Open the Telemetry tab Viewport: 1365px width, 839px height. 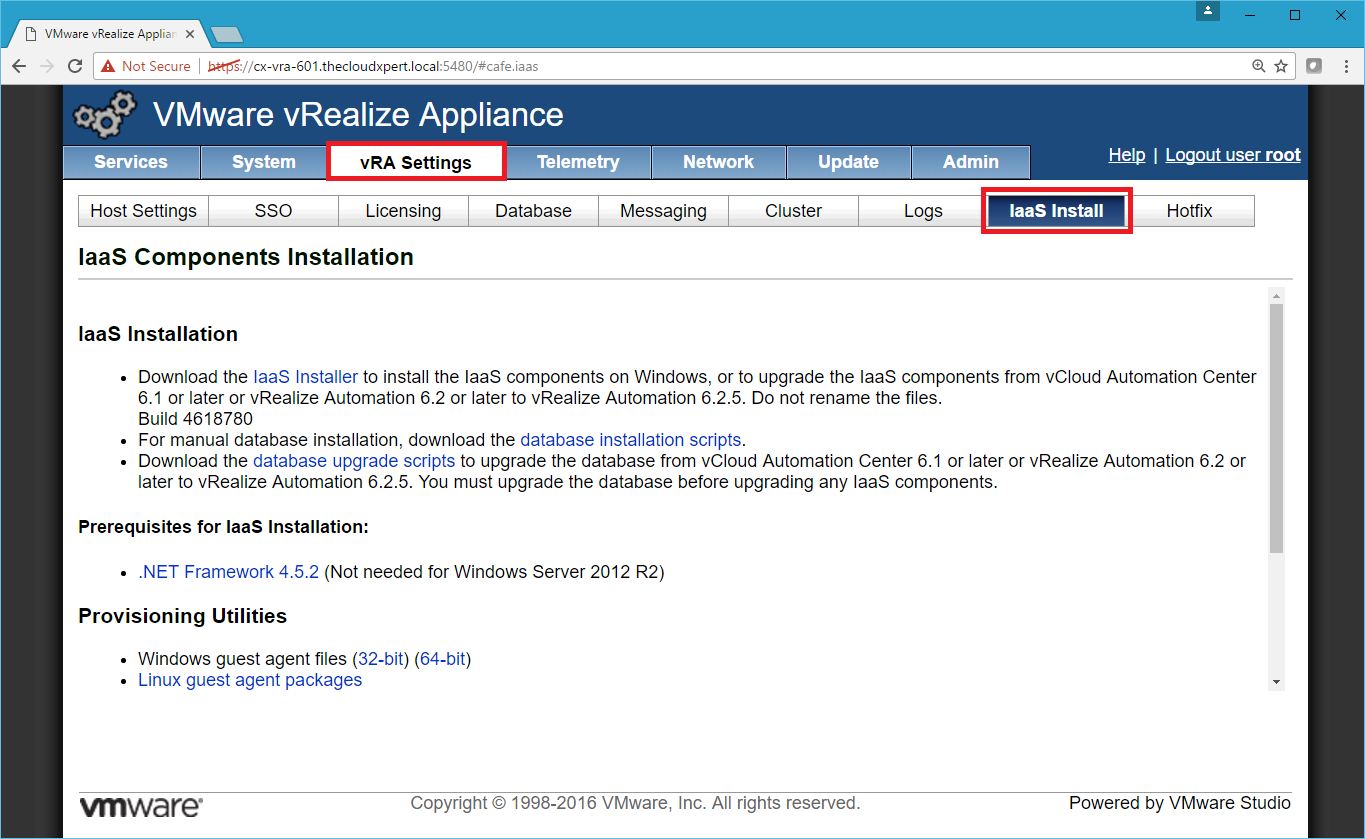[578, 162]
